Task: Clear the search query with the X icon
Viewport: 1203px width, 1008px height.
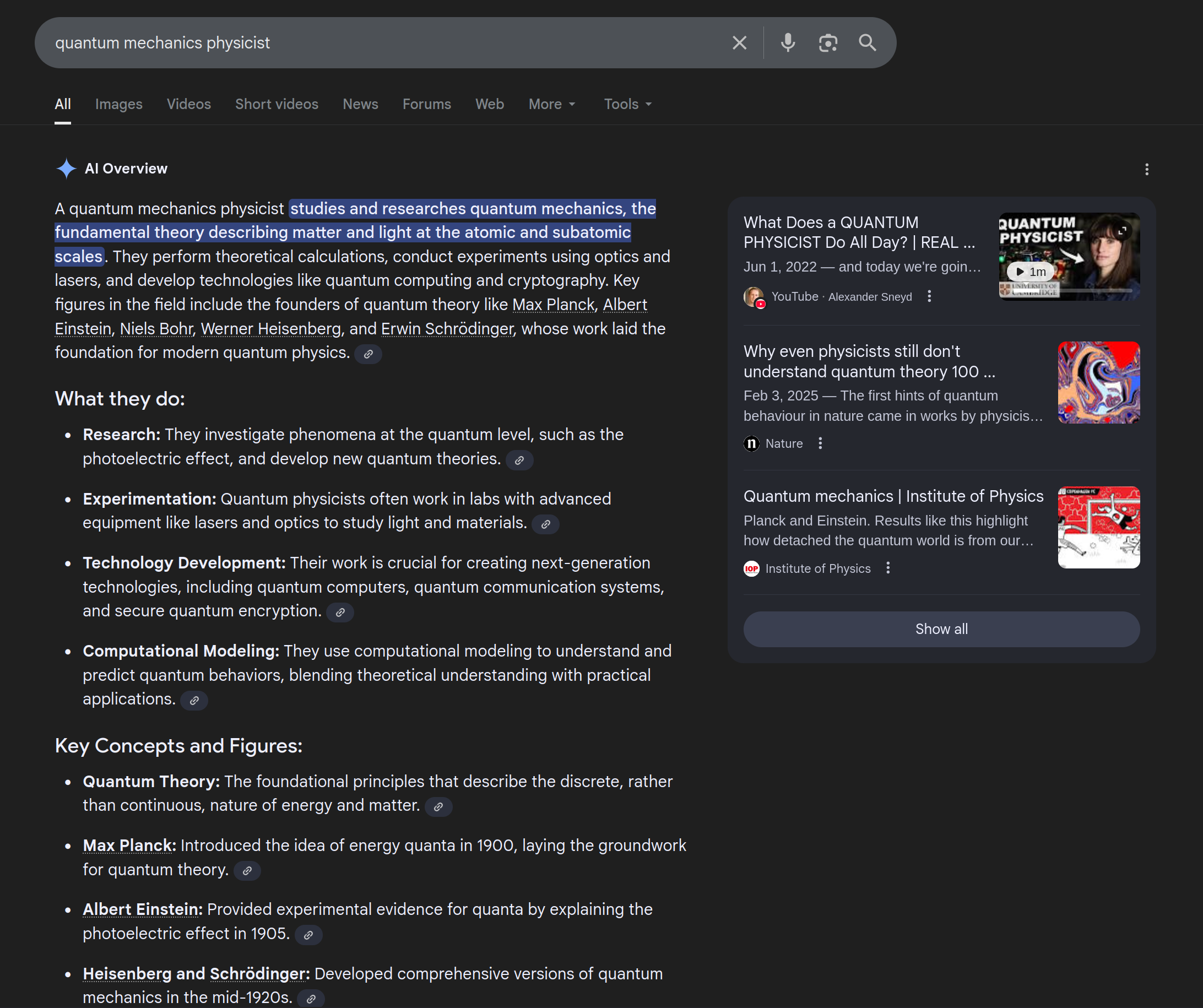Action: point(739,43)
